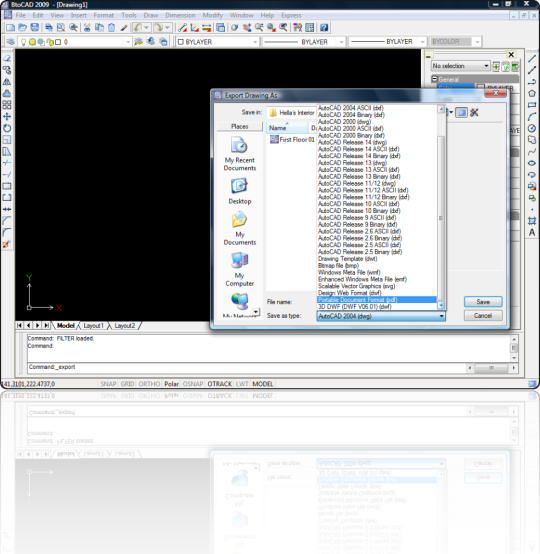Click the Views icon in export dialog
The height and width of the screenshot is (554, 540).
pos(461,113)
